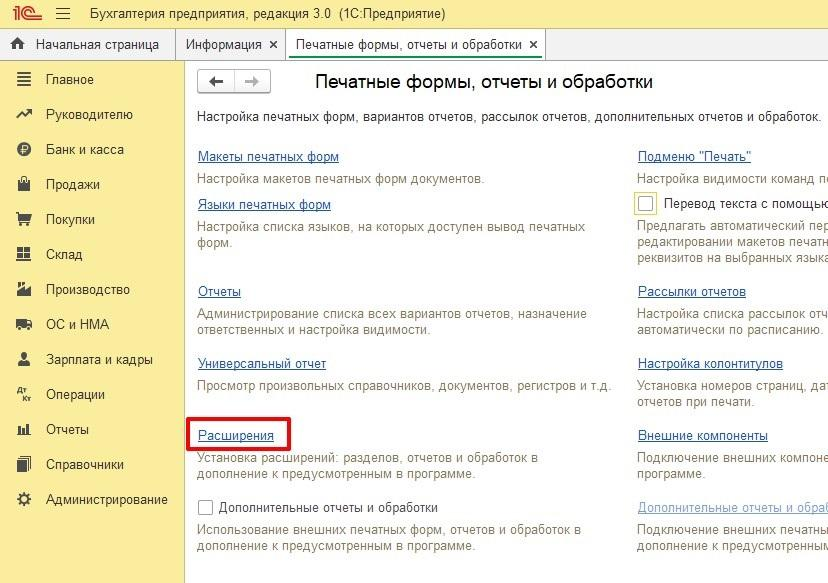Screen dimensions: 828x583
Task: Click the Операции Дт/Кт icon
Action: click(24, 394)
